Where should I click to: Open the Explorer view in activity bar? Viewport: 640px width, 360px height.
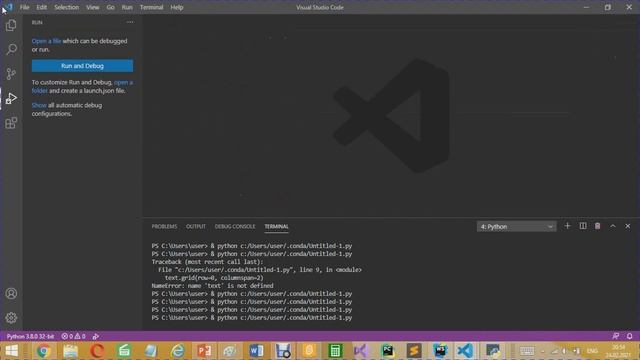point(11,25)
